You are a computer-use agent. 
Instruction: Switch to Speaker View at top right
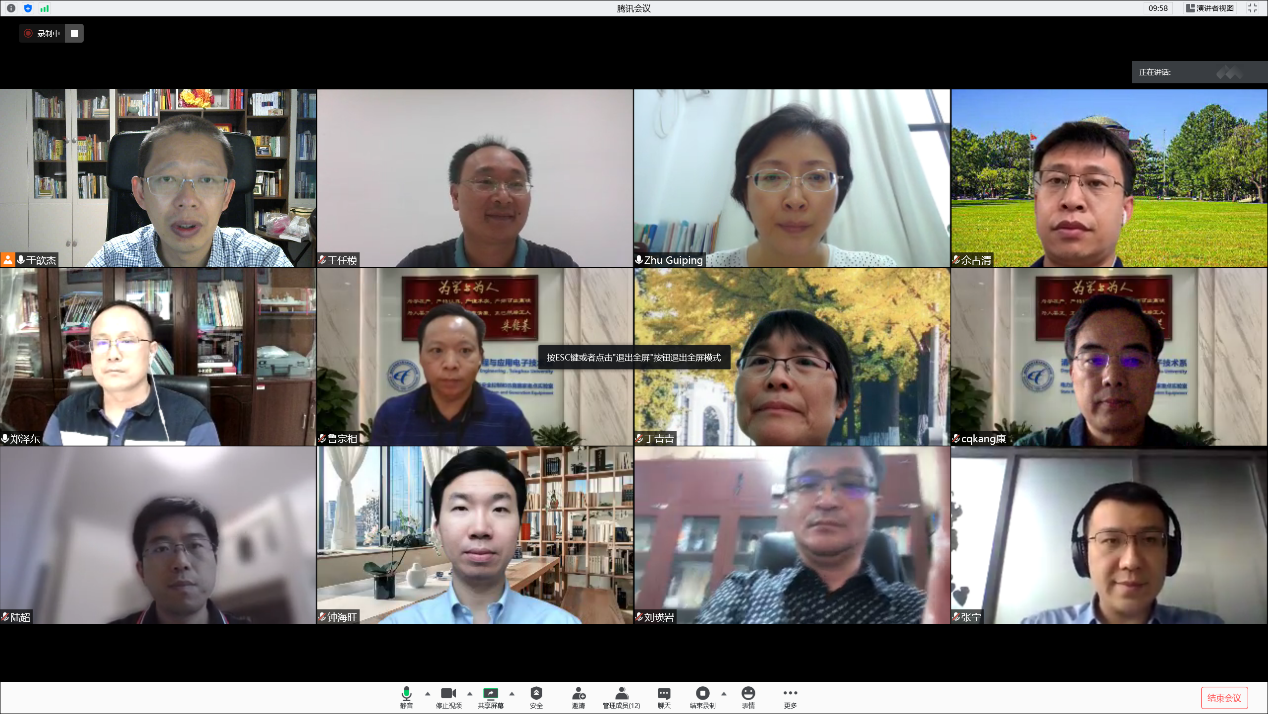coord(1210,8)
